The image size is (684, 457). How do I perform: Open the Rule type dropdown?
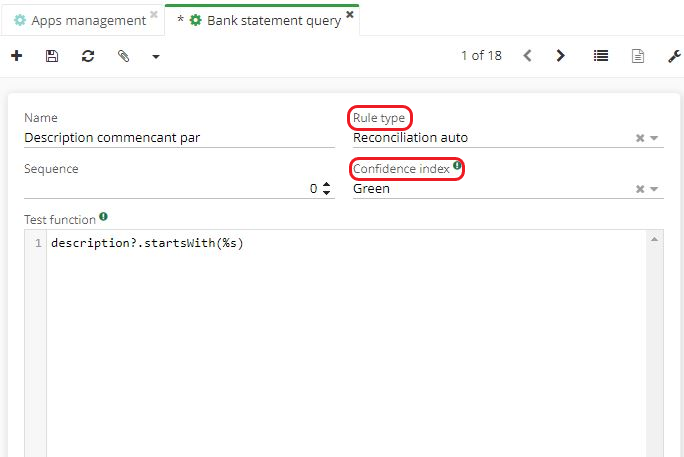pos(654,138)
